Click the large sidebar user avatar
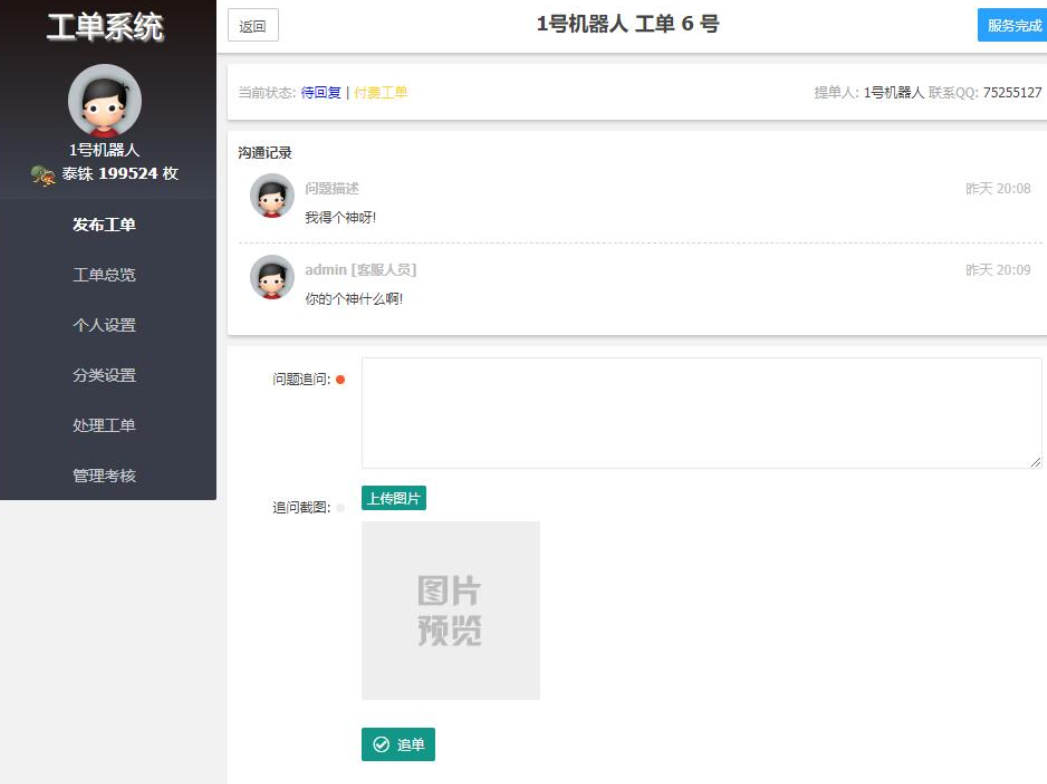This screenshot has width=1047, height=784. [105, 101]
